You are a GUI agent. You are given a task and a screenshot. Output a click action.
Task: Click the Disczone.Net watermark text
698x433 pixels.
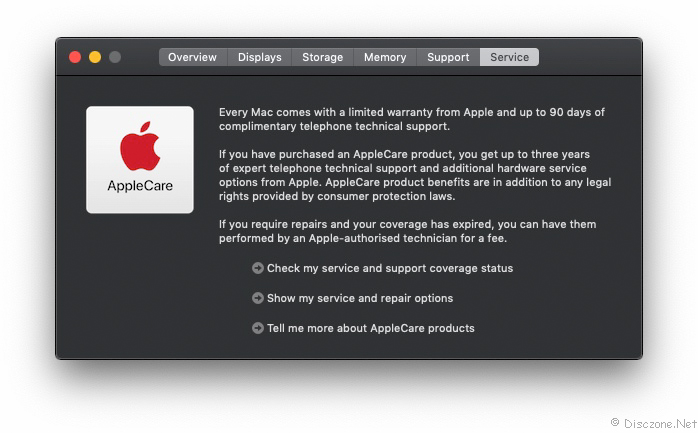pyautogui.click(x=654, y=423)
